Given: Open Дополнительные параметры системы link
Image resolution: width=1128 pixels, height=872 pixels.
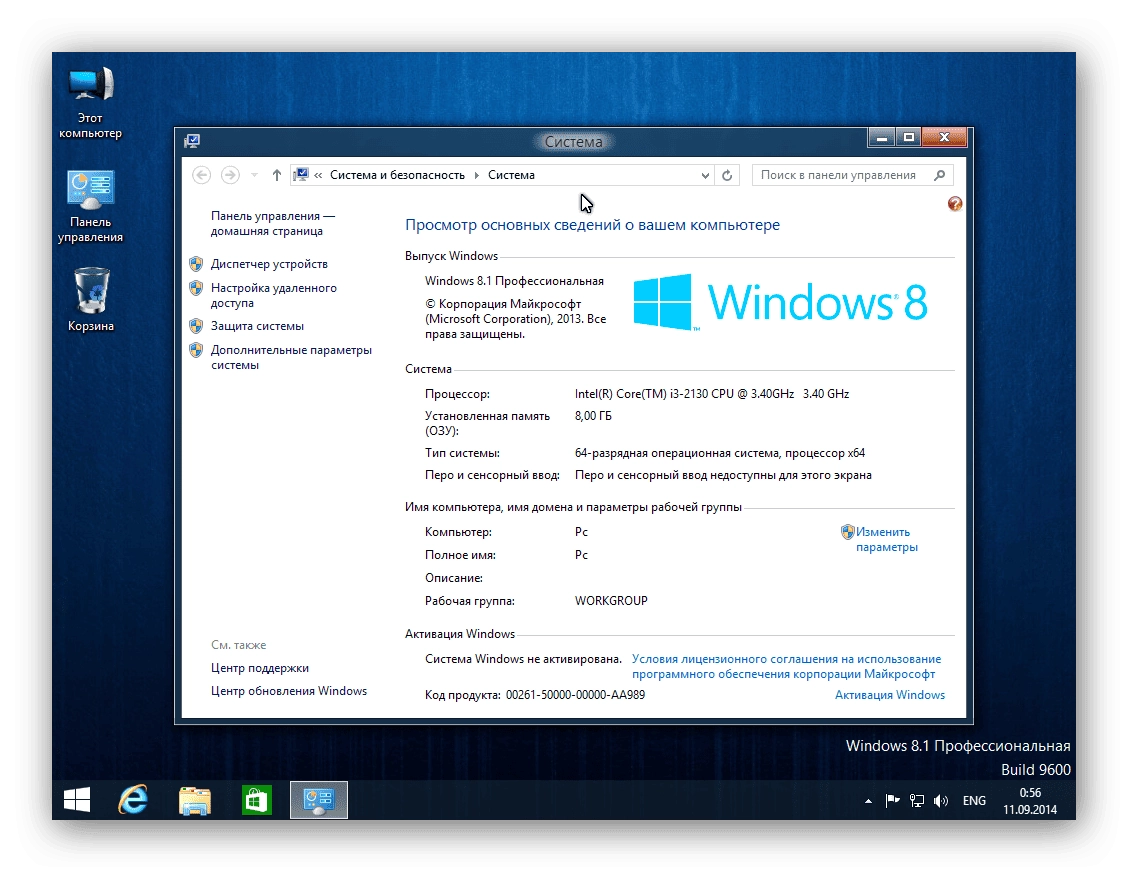Looking at the screenshot, I should pyautogui.click(x=291, y=358).
